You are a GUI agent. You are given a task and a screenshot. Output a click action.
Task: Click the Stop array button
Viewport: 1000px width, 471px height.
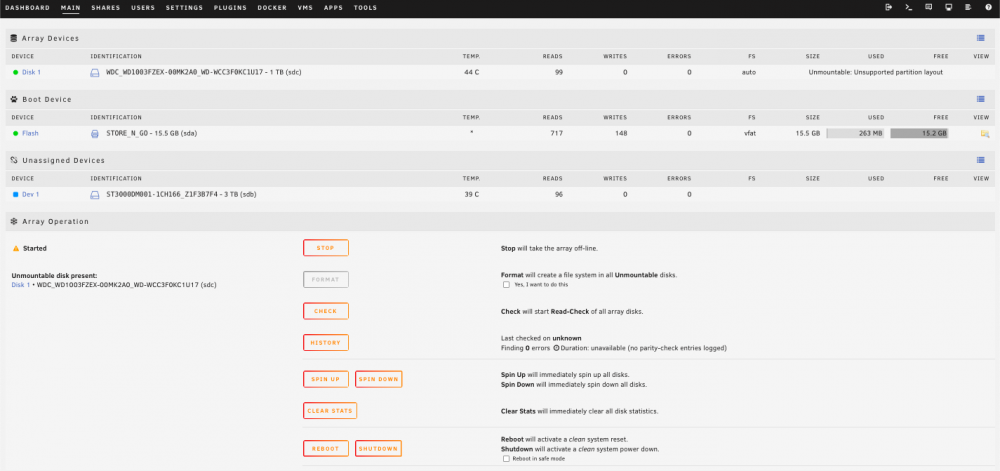tap(326, 248)
